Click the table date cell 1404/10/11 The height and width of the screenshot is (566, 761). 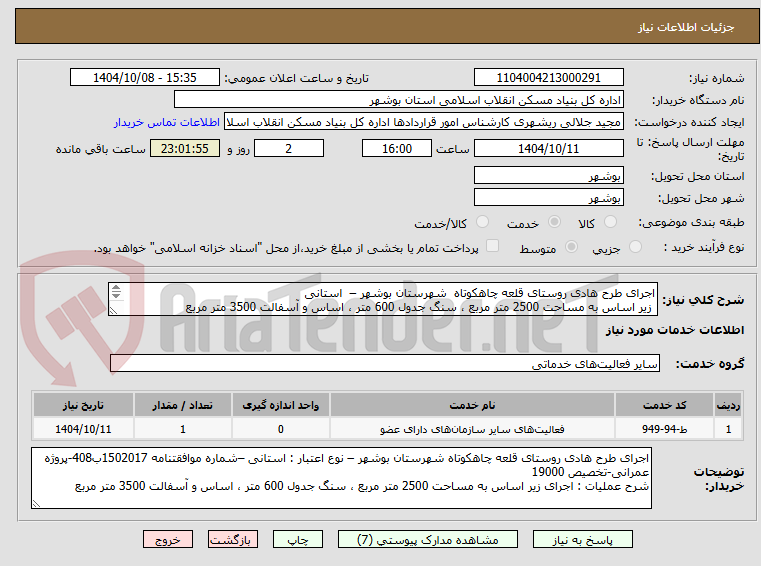click(x=83, y=429)
